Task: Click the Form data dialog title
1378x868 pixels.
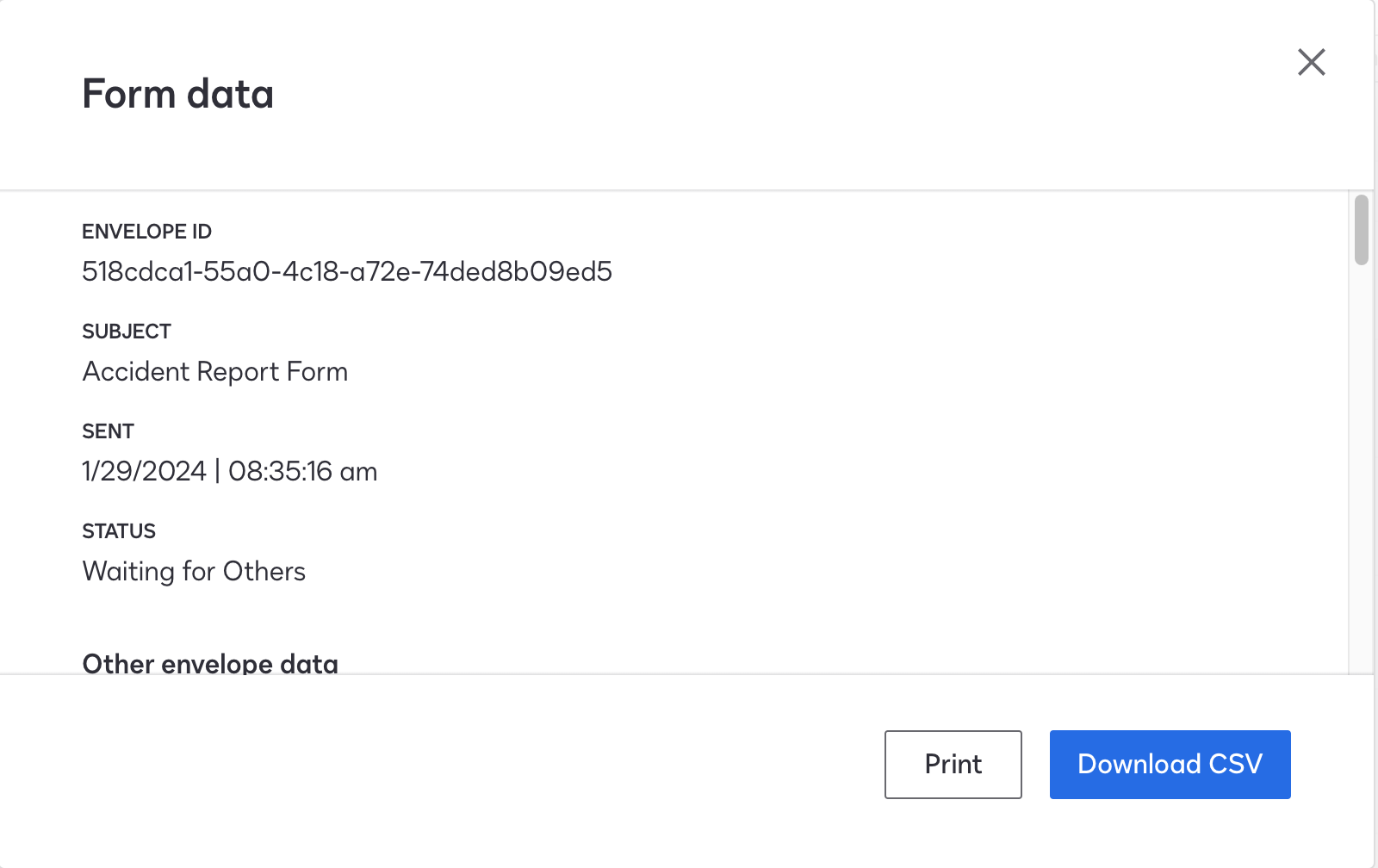Action: coord(177,94)
